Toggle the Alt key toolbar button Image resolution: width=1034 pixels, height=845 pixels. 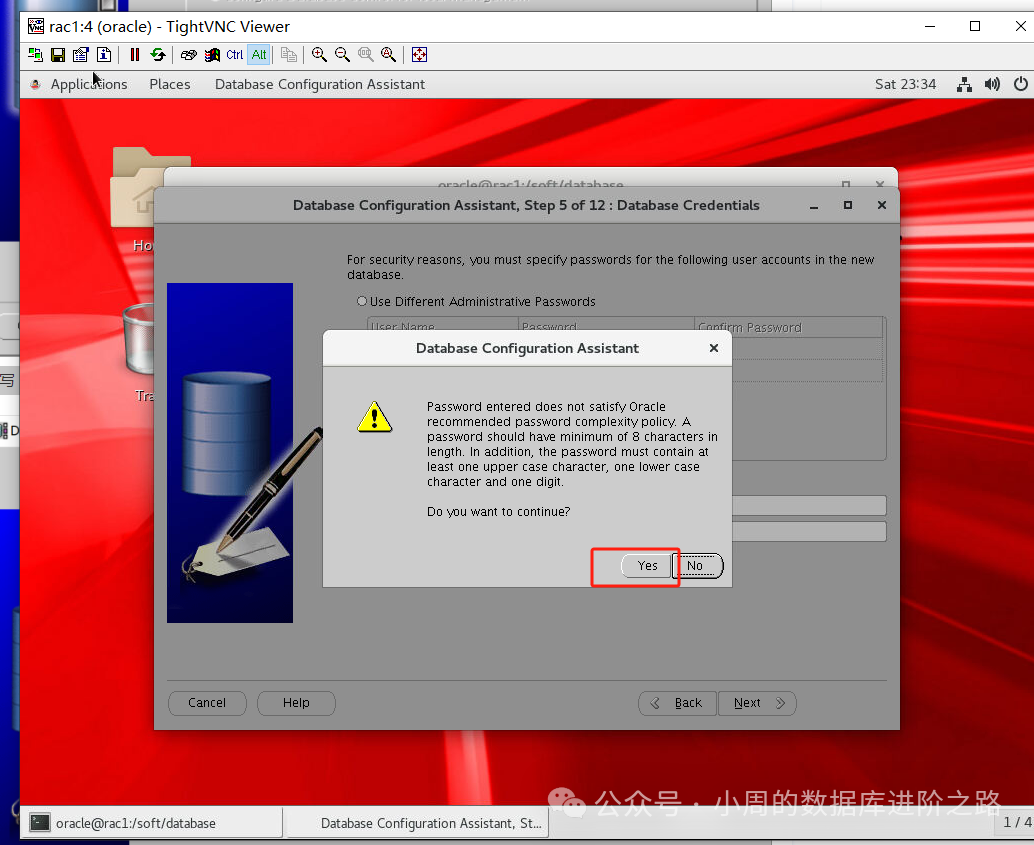pyautogui.click(x=259, y=55)
